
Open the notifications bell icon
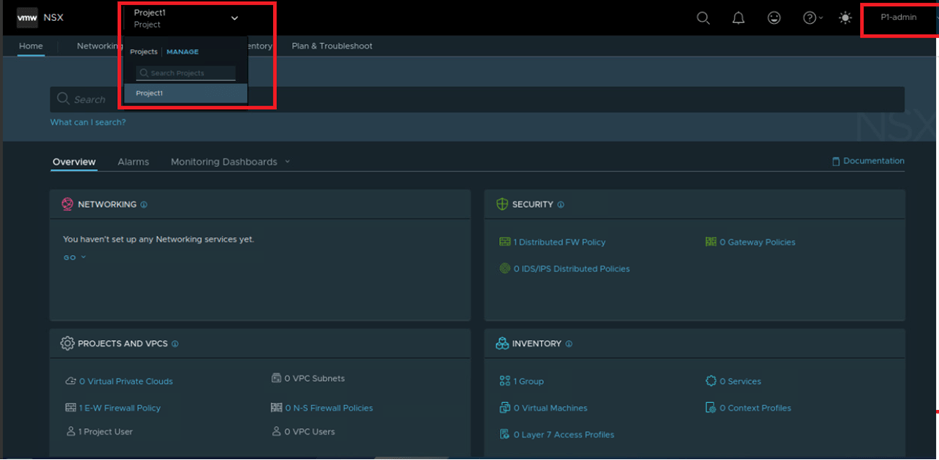(x=738, y=18)
